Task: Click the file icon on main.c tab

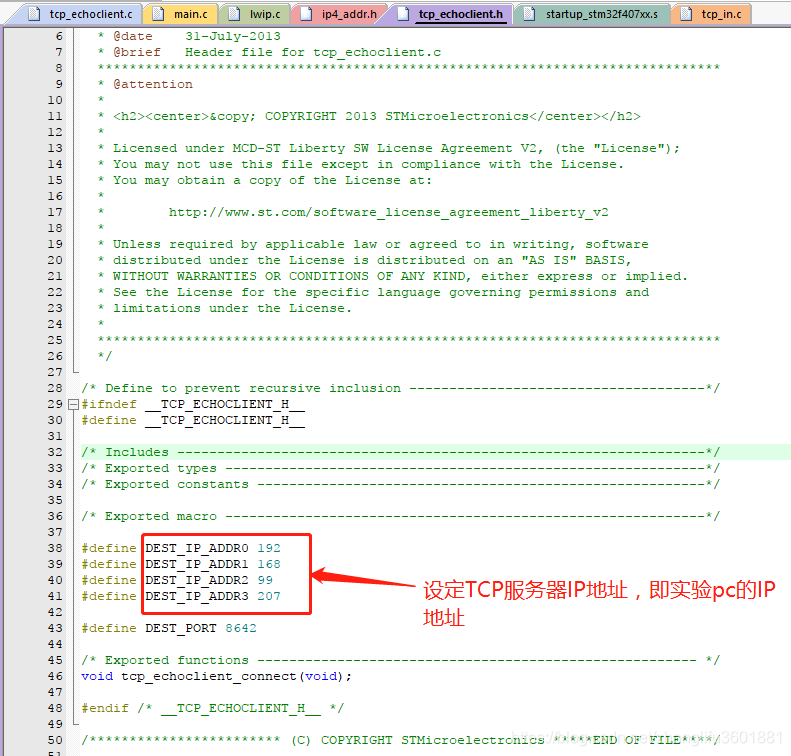Action: (x=158, y=14)
